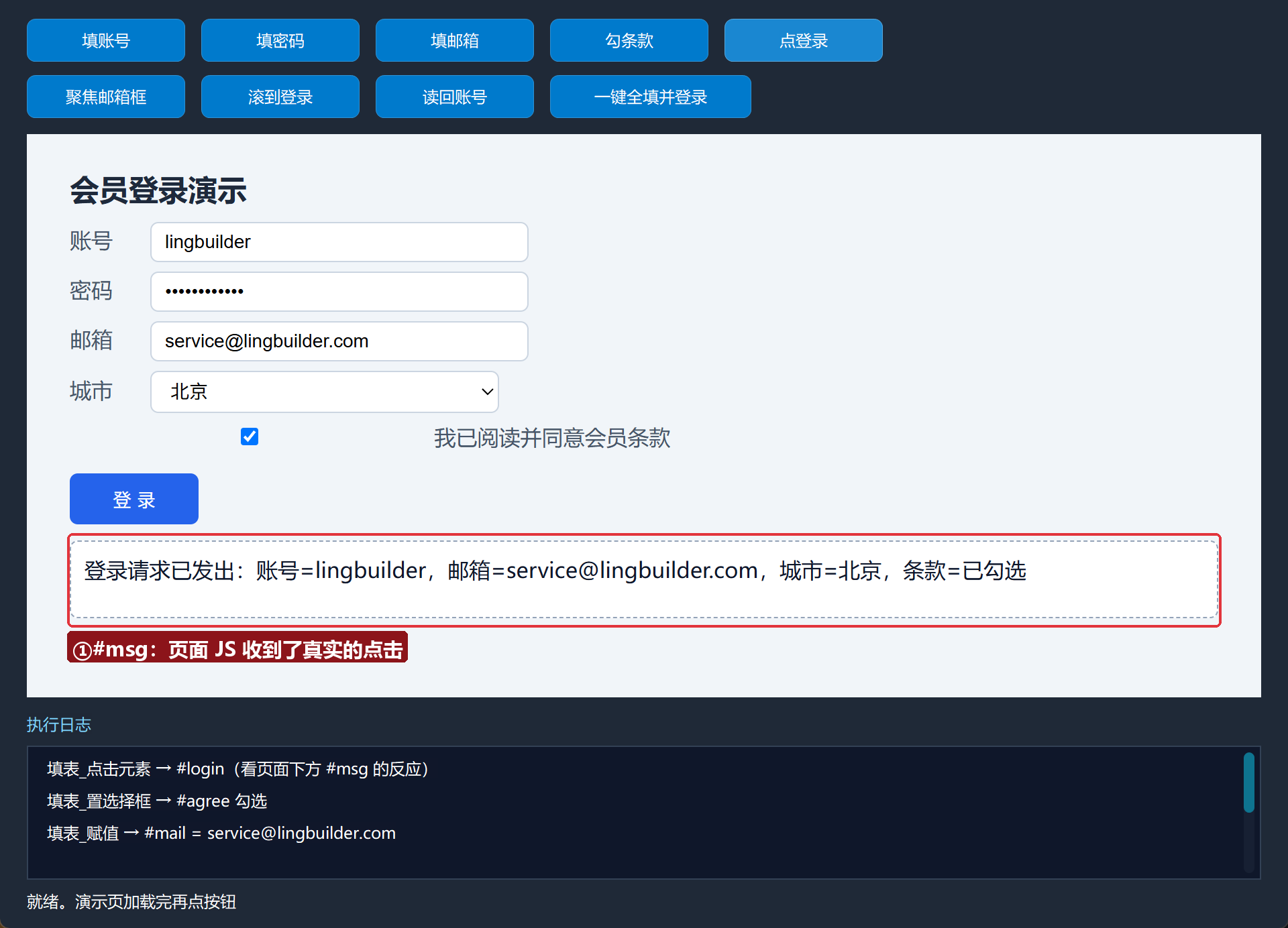Click the dropdown chevron in city selector
Viewport: 1288px width, 928px height.
point(488,392)
